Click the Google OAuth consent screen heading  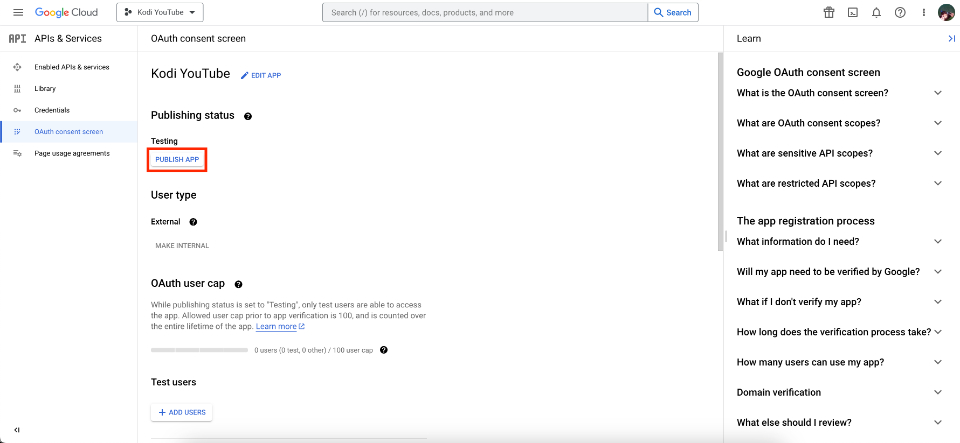point(808,72)
